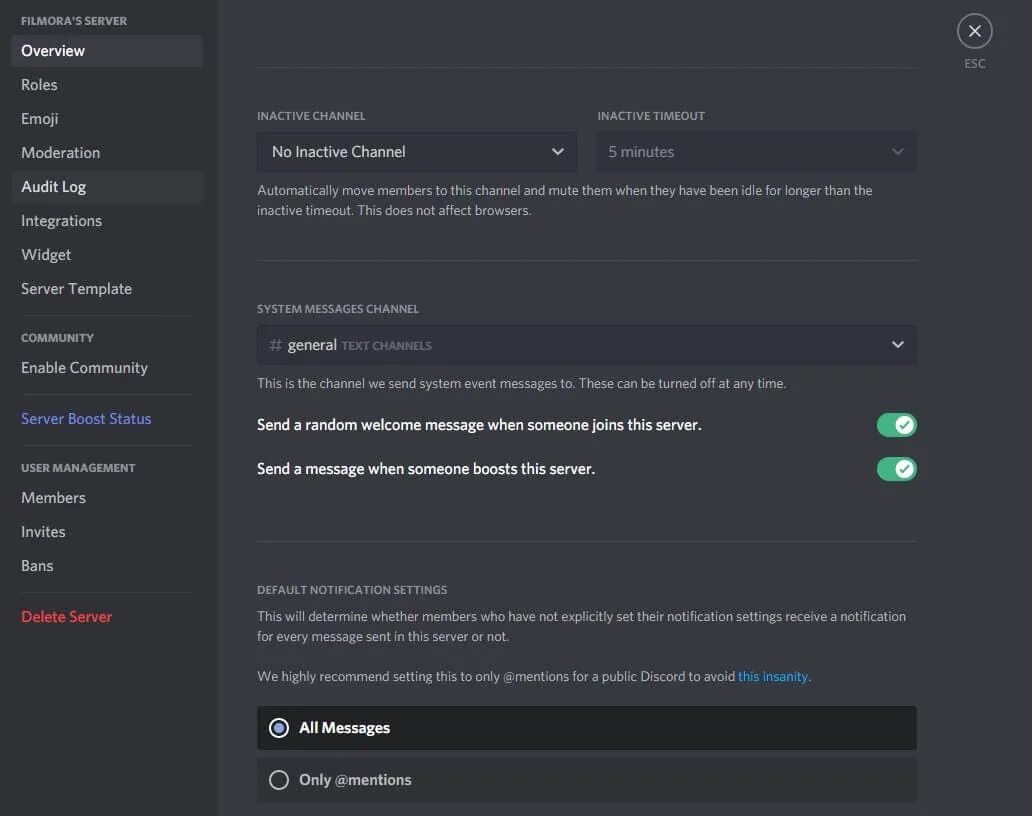Open the Moderation section
1032x816 pixels.
[x=61, y=153]
